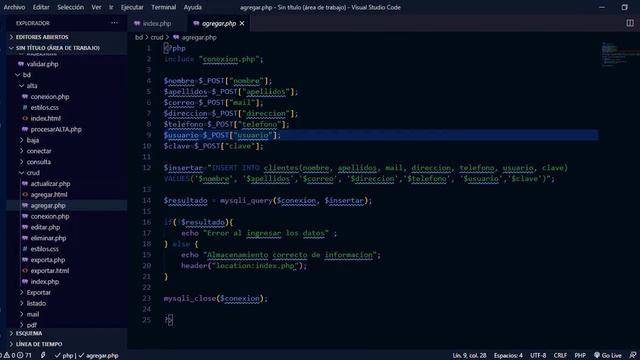
Task: Open the Editar menu
Action: click(41, 7)
